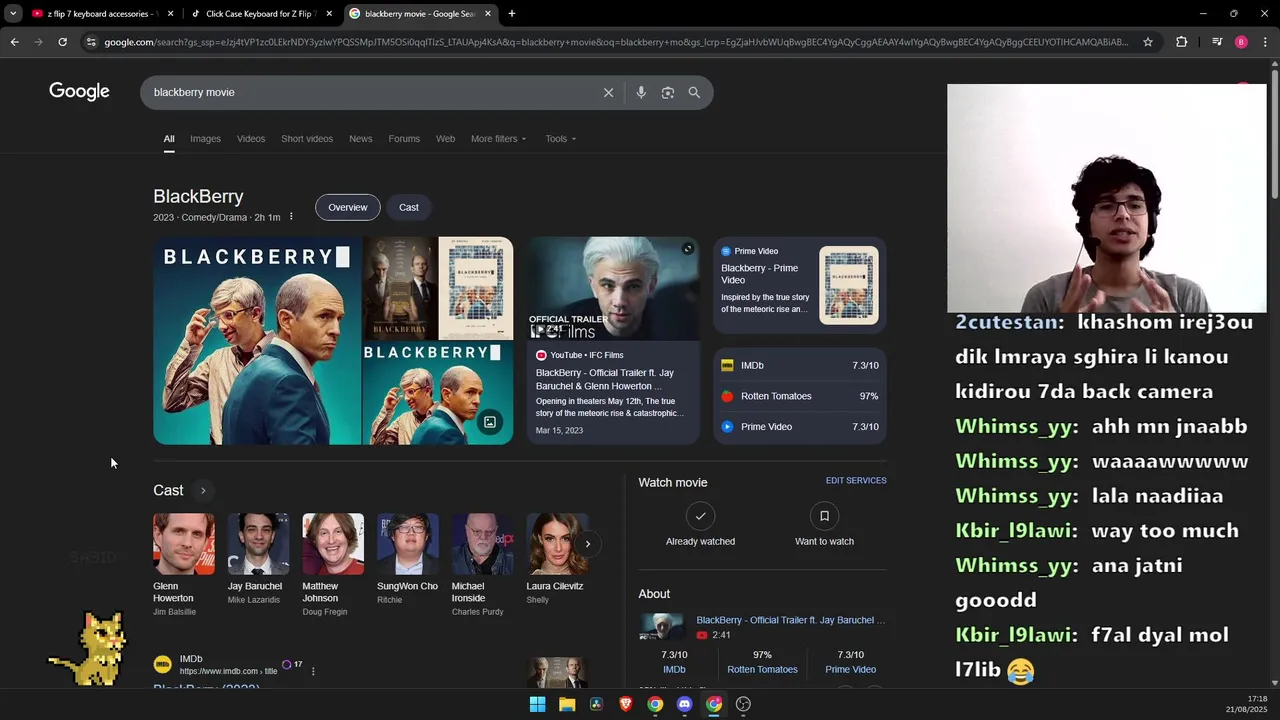
Task: Expand the More filters dropdown
Action: pos(498,139)
